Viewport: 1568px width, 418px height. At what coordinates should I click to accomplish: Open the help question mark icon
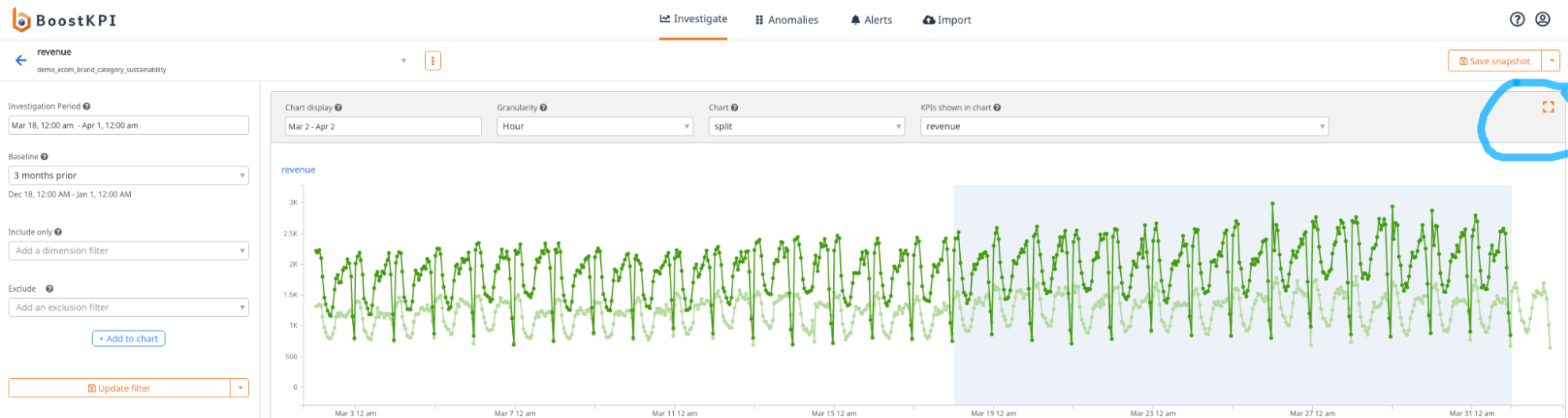(x=1517, y=20)
